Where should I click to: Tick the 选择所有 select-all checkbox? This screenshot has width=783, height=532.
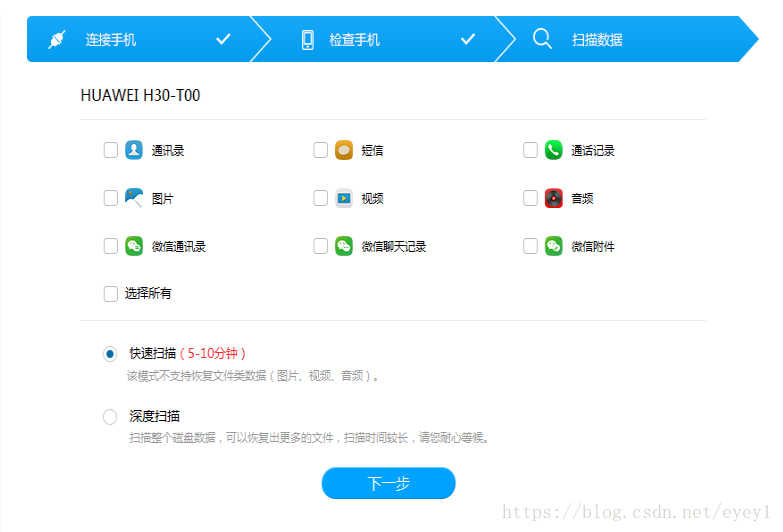click(x=110, y=294)
